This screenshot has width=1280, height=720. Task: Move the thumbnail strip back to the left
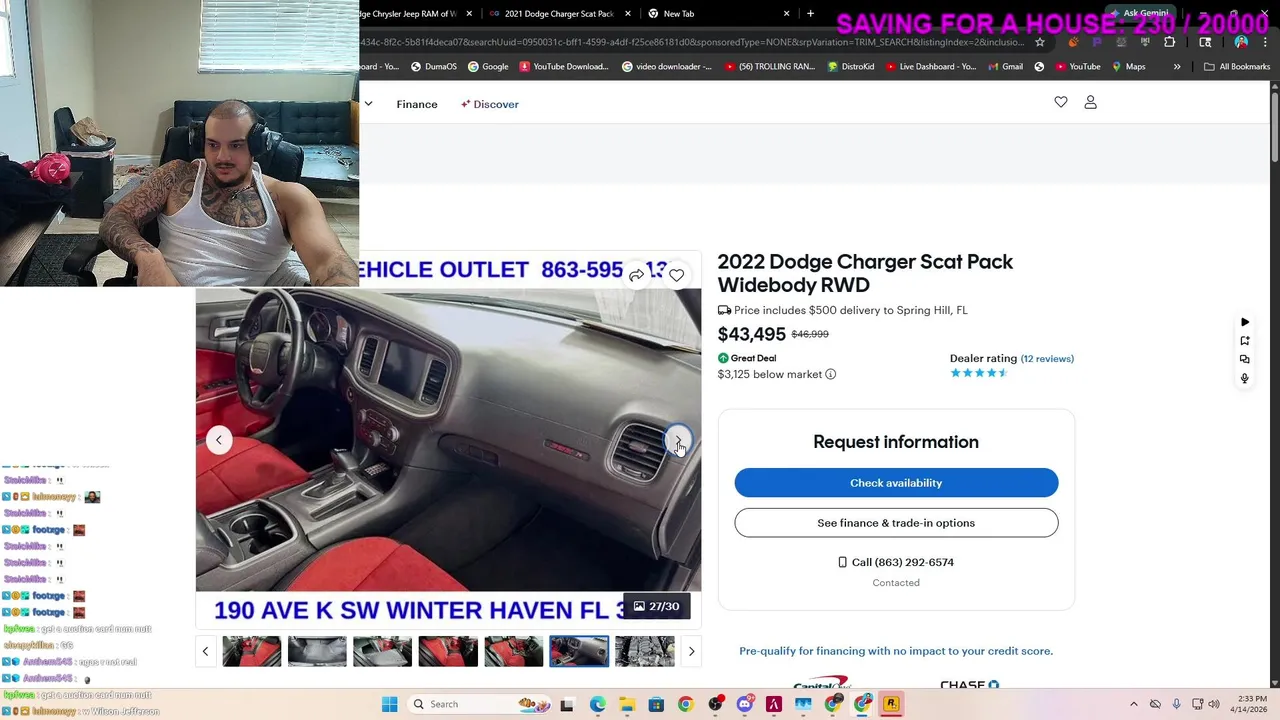coord(205,651)
